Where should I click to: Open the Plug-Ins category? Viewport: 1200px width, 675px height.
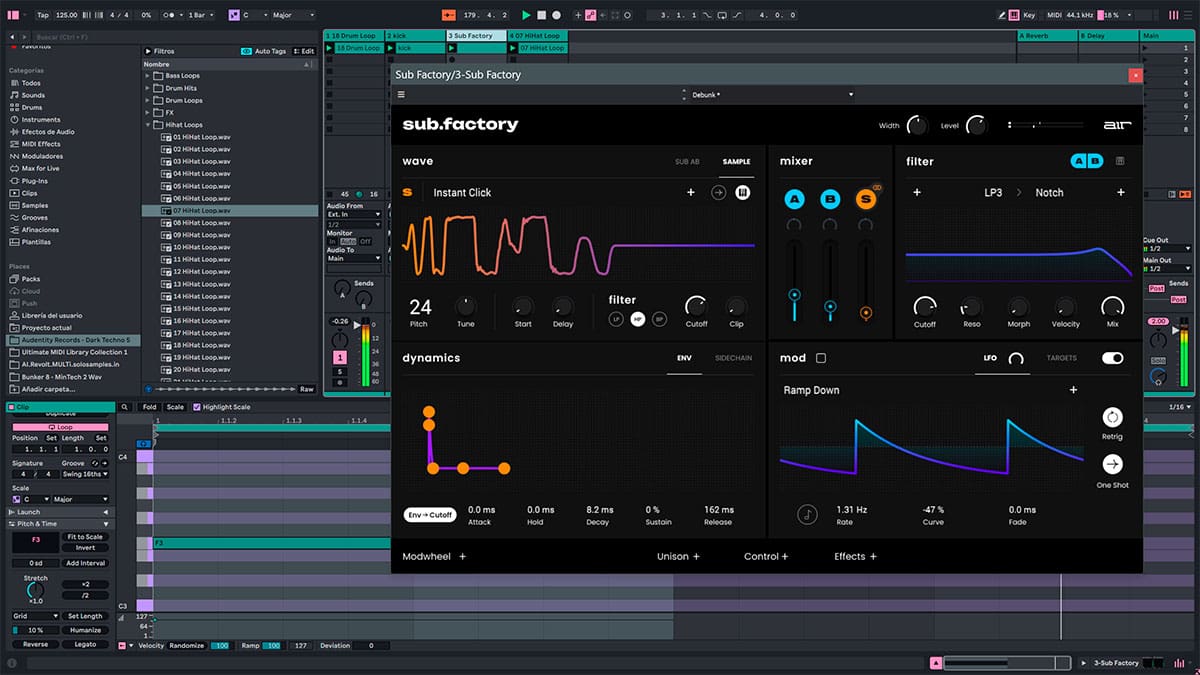point(36,181)
